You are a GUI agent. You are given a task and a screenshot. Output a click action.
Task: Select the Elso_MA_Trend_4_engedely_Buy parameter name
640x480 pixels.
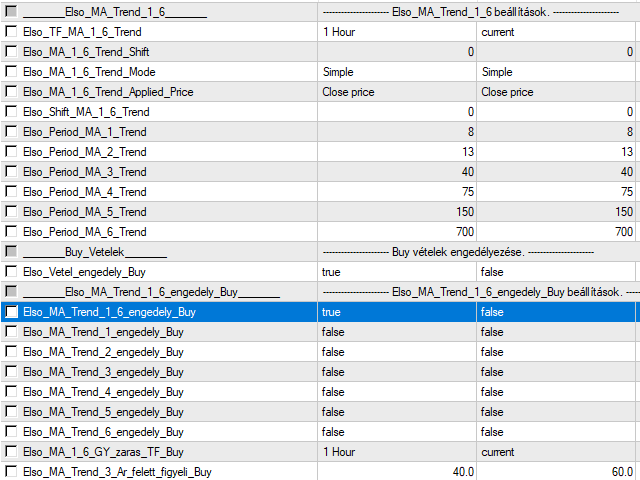[x=103, y=392]
